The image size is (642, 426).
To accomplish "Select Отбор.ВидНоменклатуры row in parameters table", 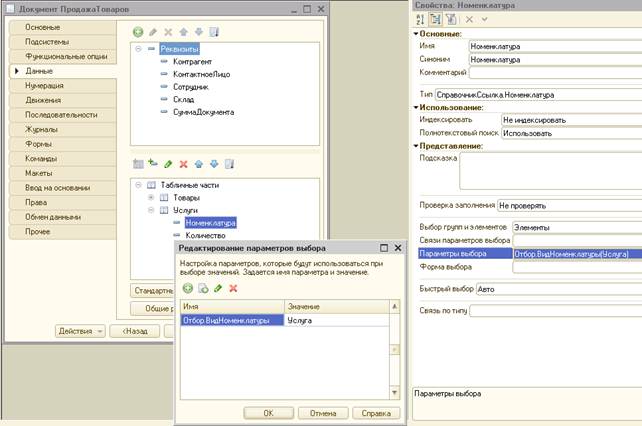I will [x=232, y=320].
